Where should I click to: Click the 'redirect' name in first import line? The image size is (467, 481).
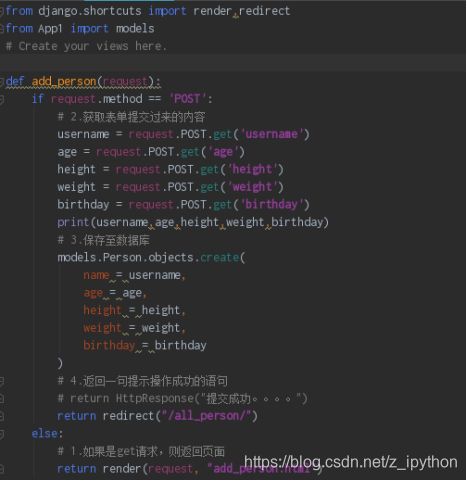(x=264, y=11)
